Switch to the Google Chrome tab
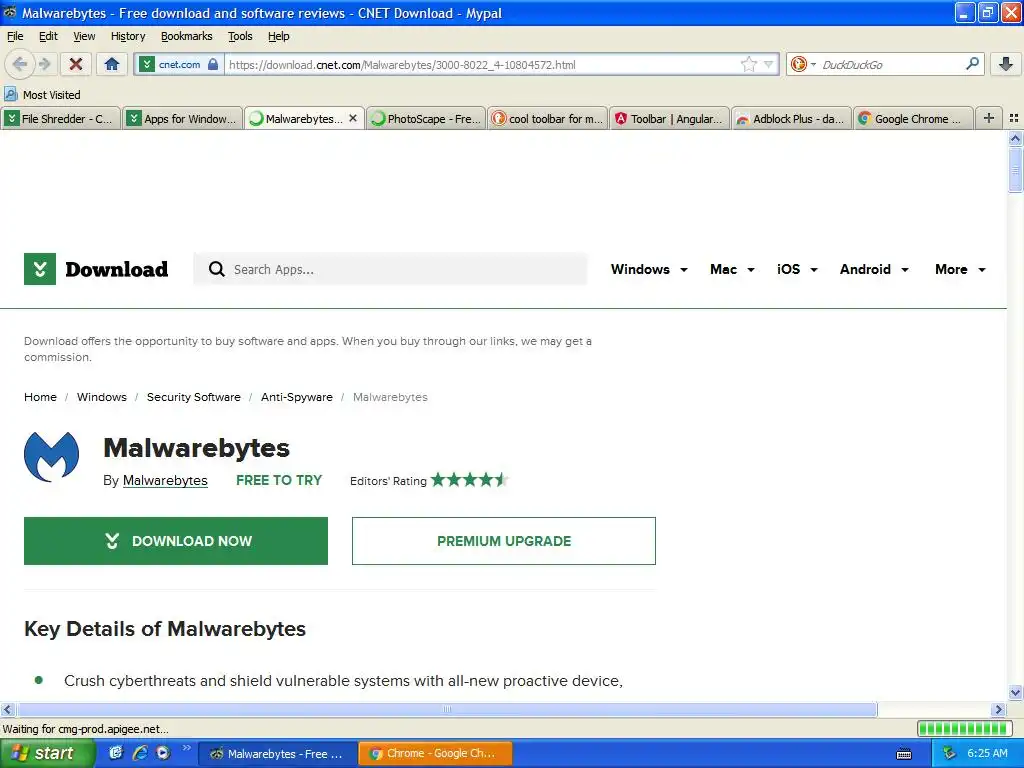The image size is (1024, 768). (x=913, y=118)
